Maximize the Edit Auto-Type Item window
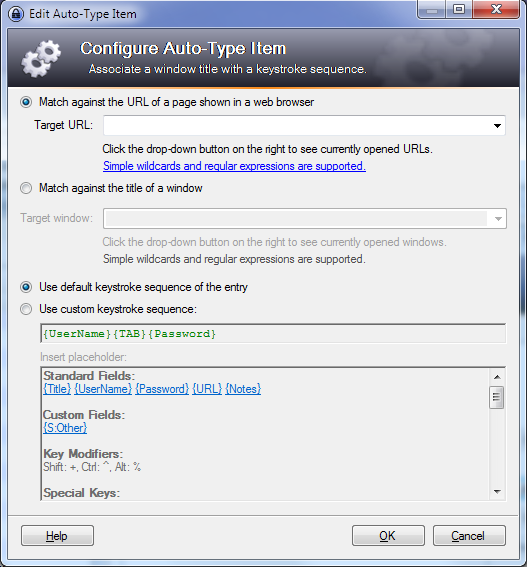The height and width of the screenshot is (567, 527). tap(459, 10)
